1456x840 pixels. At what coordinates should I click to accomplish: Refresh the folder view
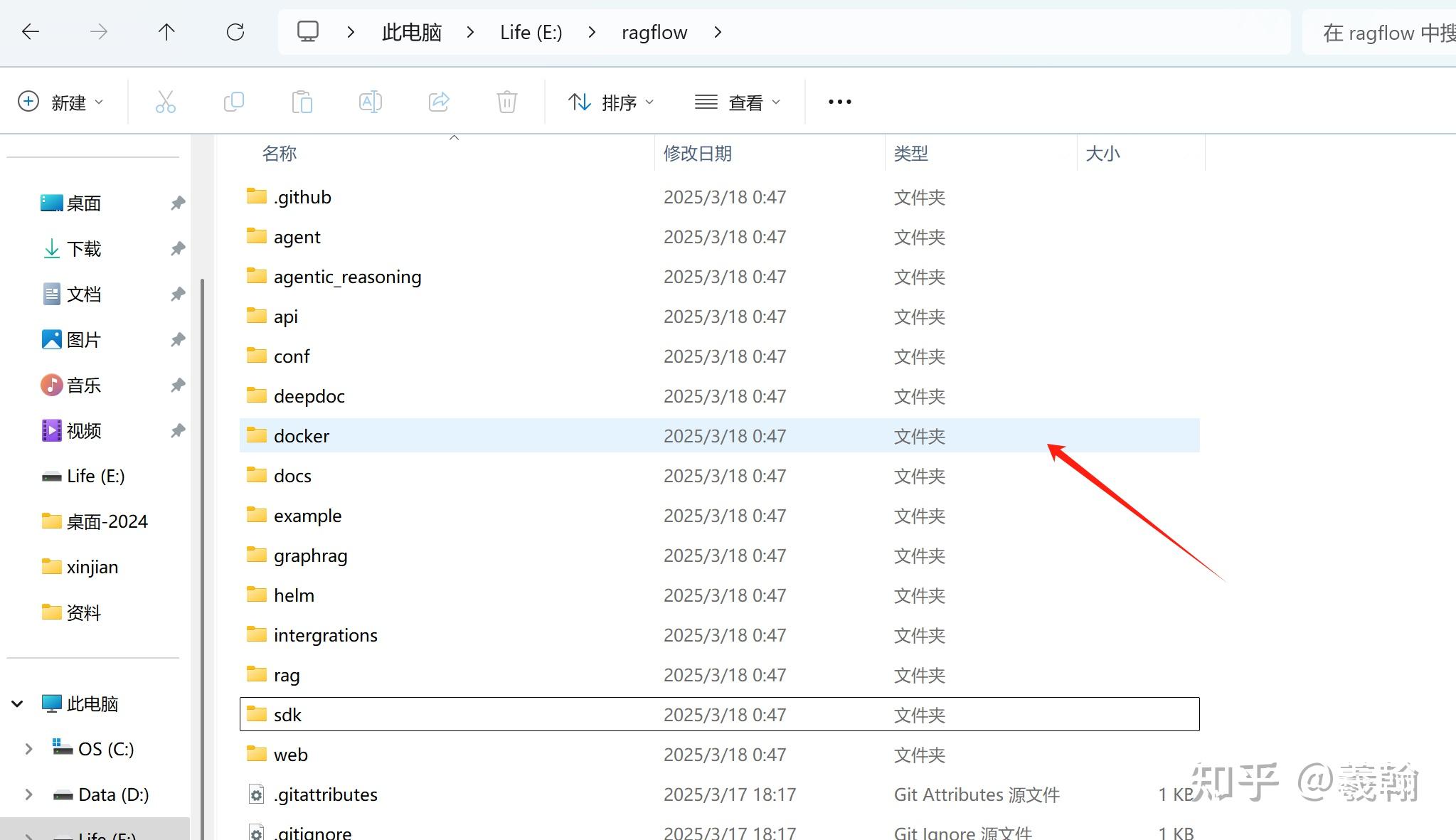click(235, 31)
